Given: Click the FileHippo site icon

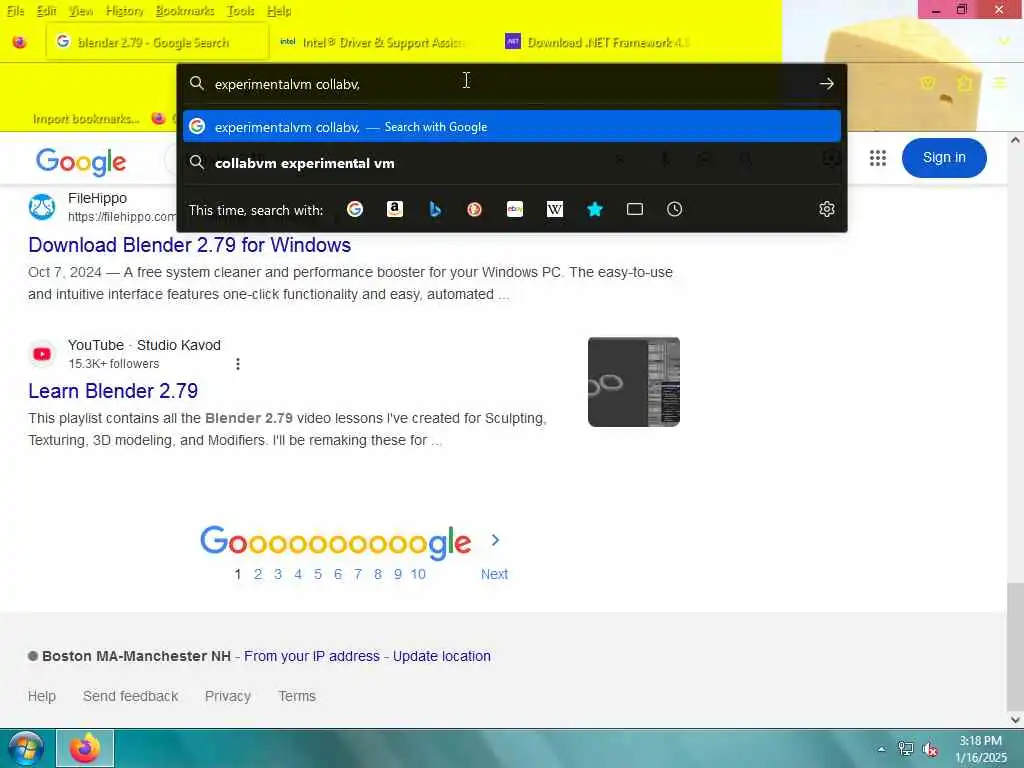Looking at the screenshot, I should click(x=42, y=207).
